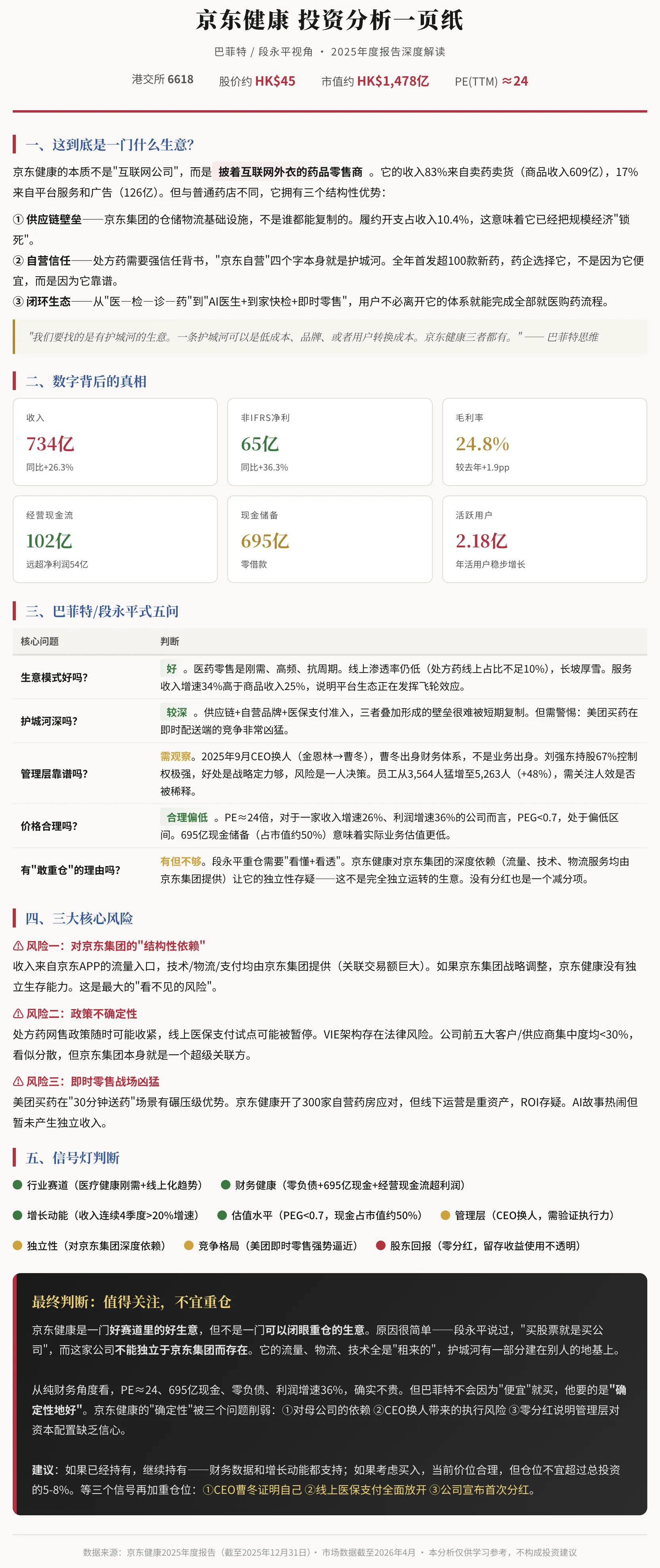This screenshot has height=1568, width=660.
Task: Click the 判断 table column header
Action: point(169,642)
